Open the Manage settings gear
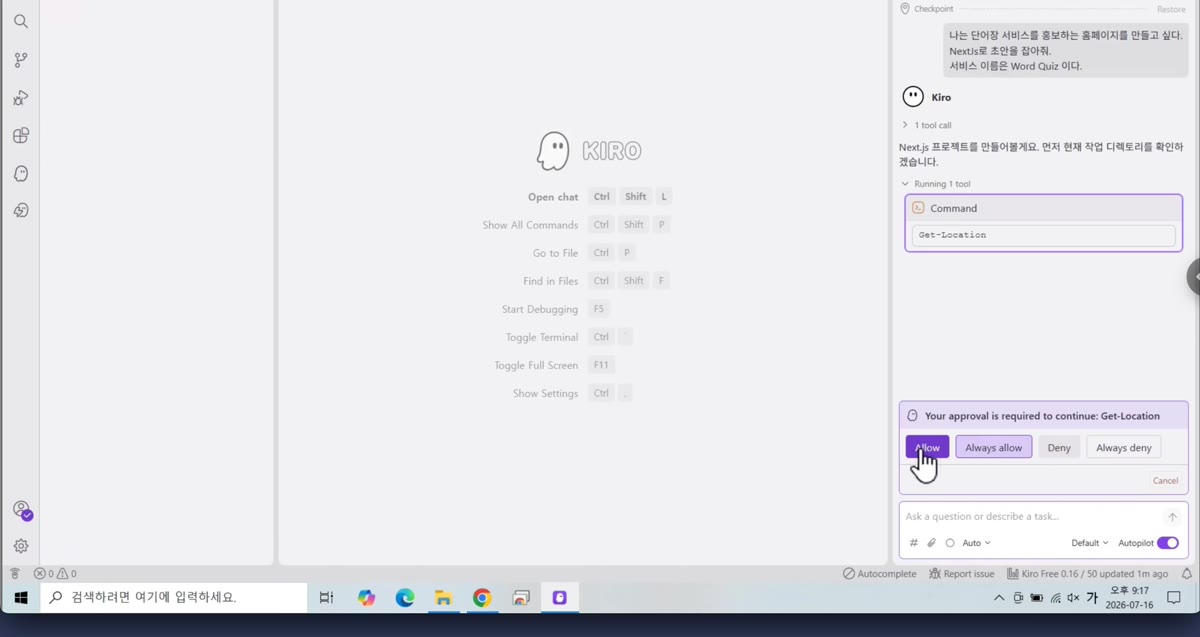1200x637 pixels. pyautogui.click(x=21, y=546)
